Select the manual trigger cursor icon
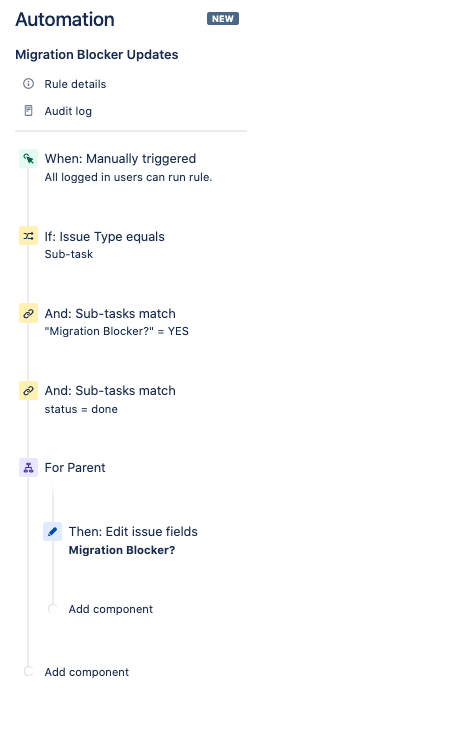Image resolution: width=472 pixels, height=739 pixels. (28, 158)
